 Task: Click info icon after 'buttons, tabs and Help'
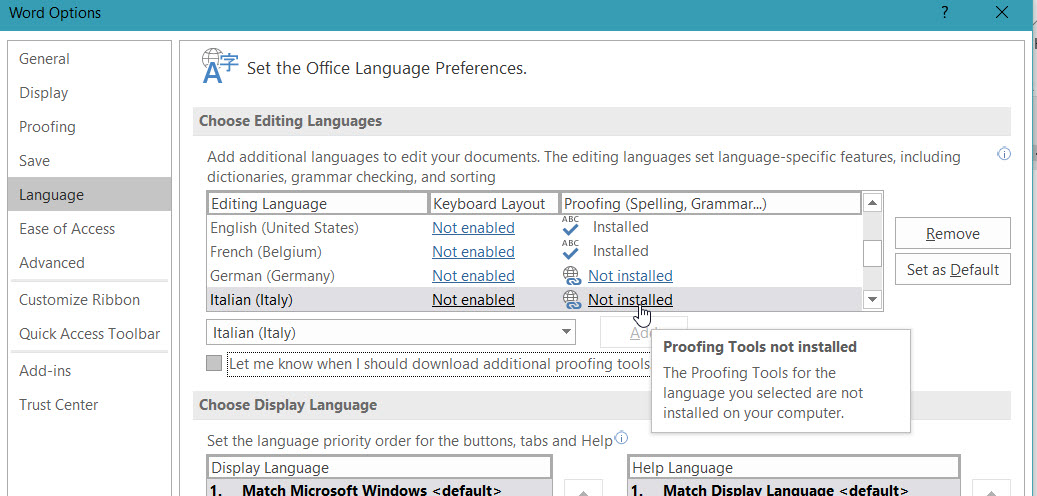pos(621,438)
